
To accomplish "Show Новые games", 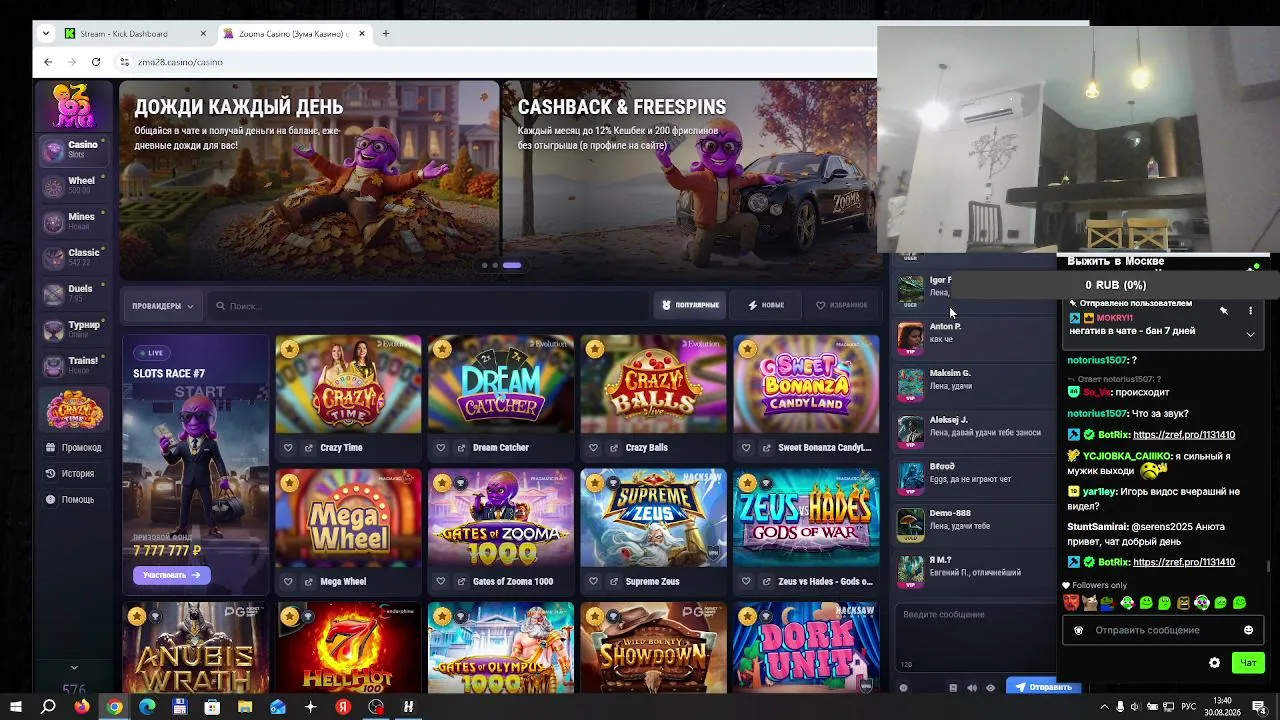I will tap(766, 305).
